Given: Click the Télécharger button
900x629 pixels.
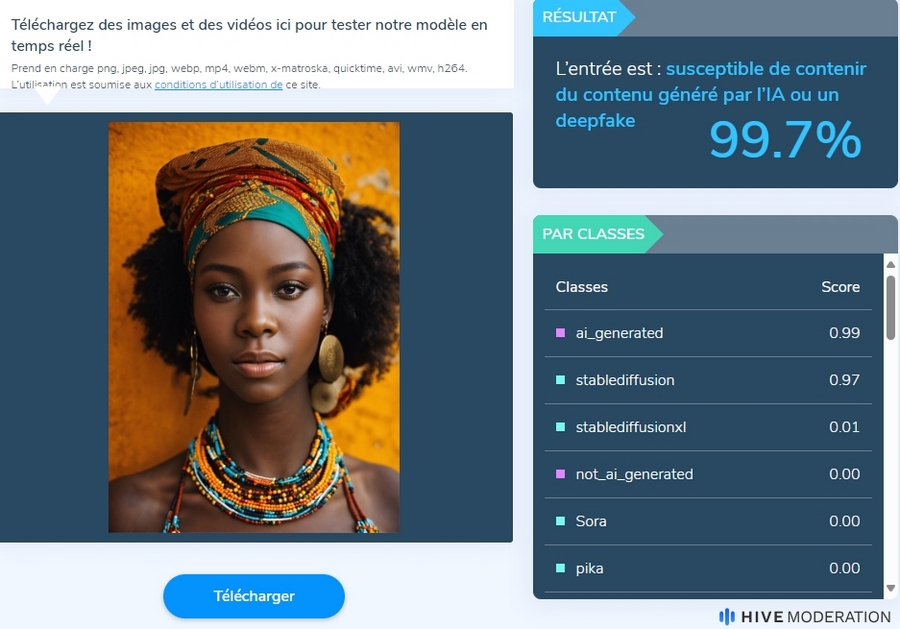Looking at the screenshot, I should [254, 596].
